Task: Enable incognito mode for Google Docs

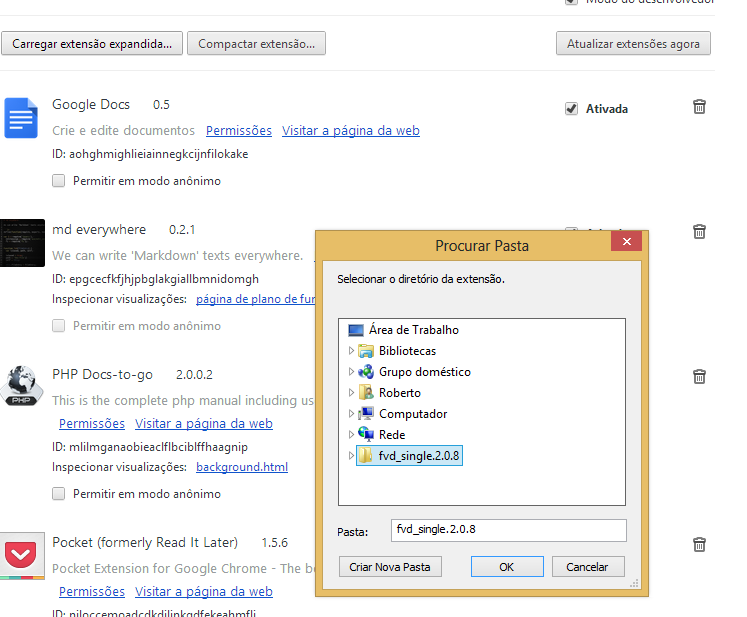Action: (x=59, y=181)
